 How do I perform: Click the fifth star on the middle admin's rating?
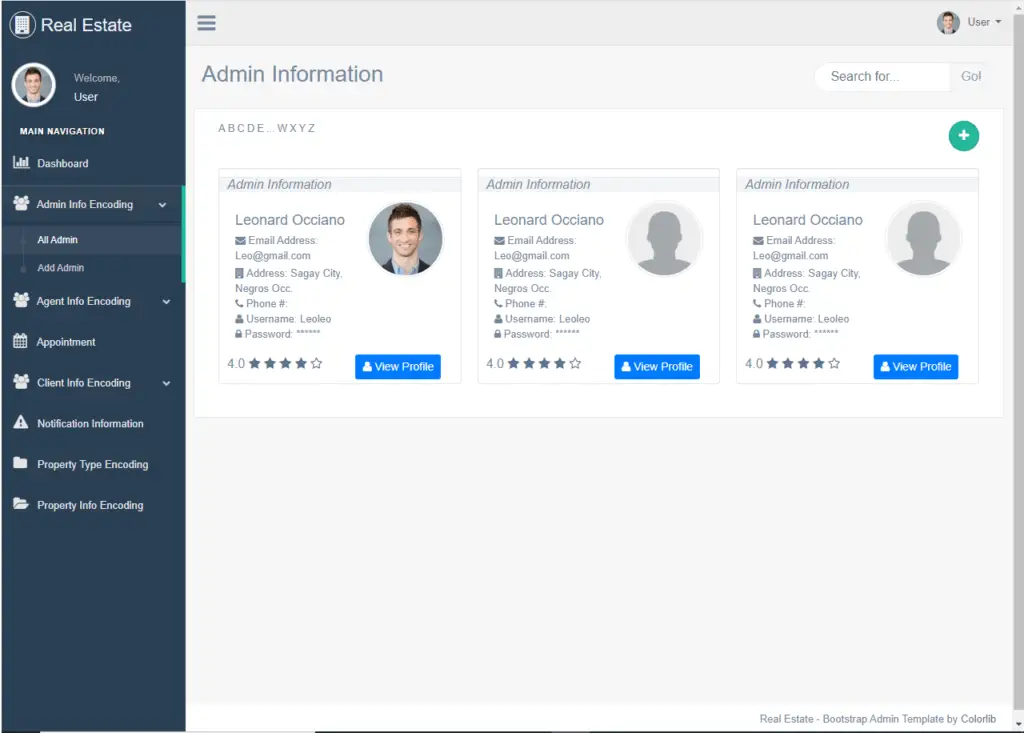click(x=572, y=364)
